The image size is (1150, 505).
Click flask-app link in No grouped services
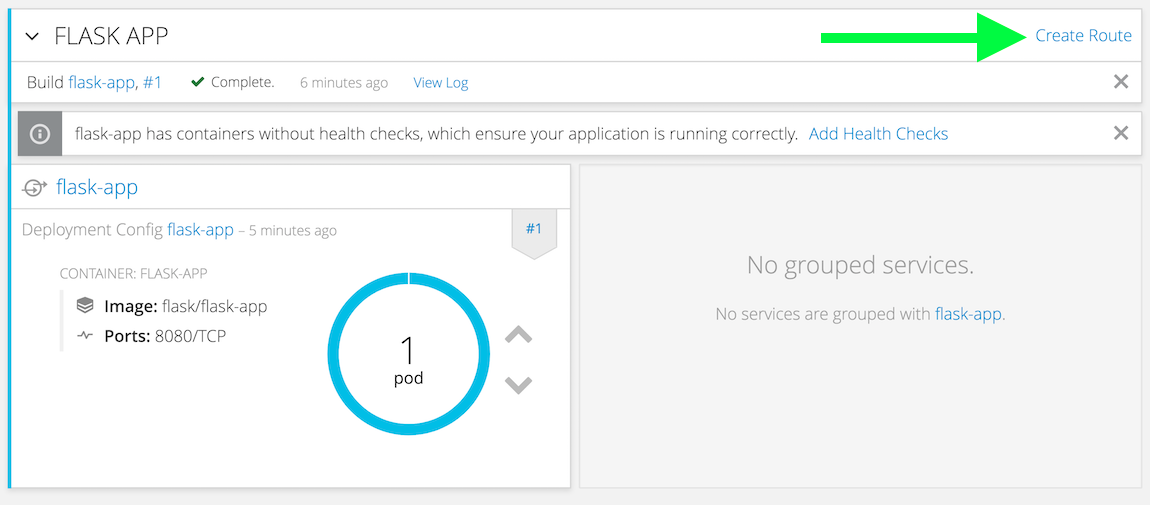click(x=968, y=314)
